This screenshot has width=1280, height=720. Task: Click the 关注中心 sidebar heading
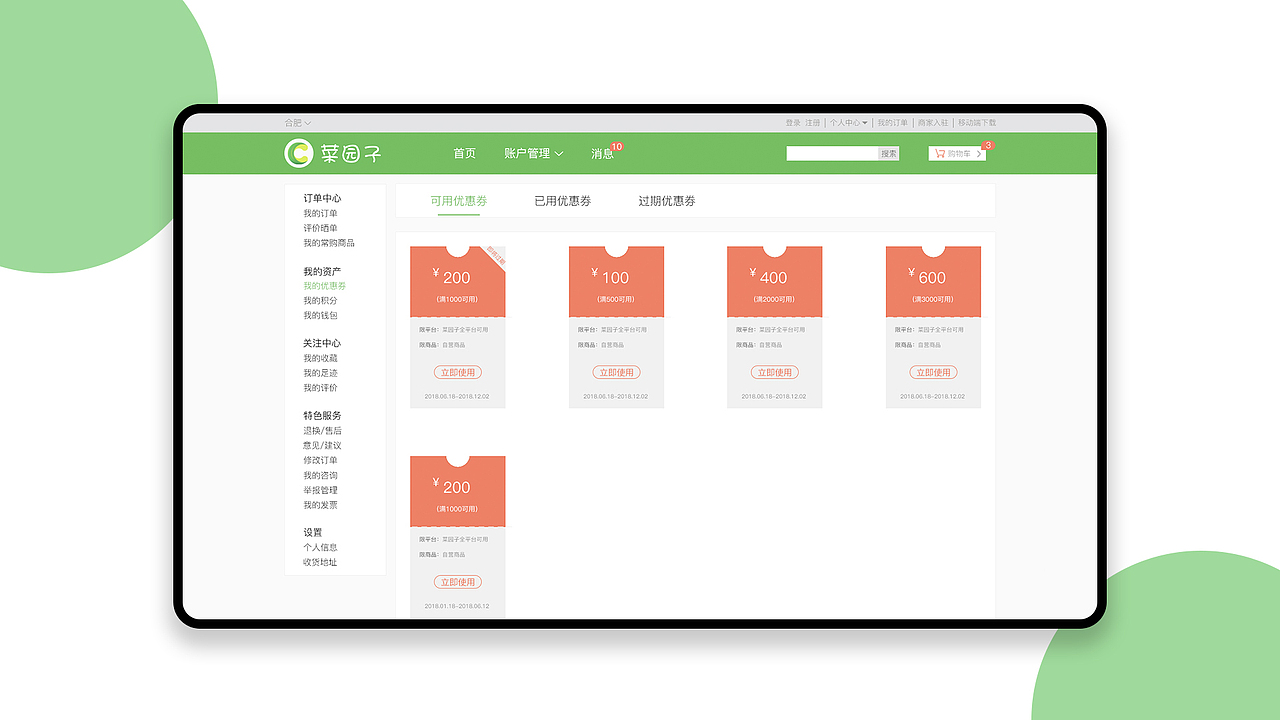tap(323, 344)
